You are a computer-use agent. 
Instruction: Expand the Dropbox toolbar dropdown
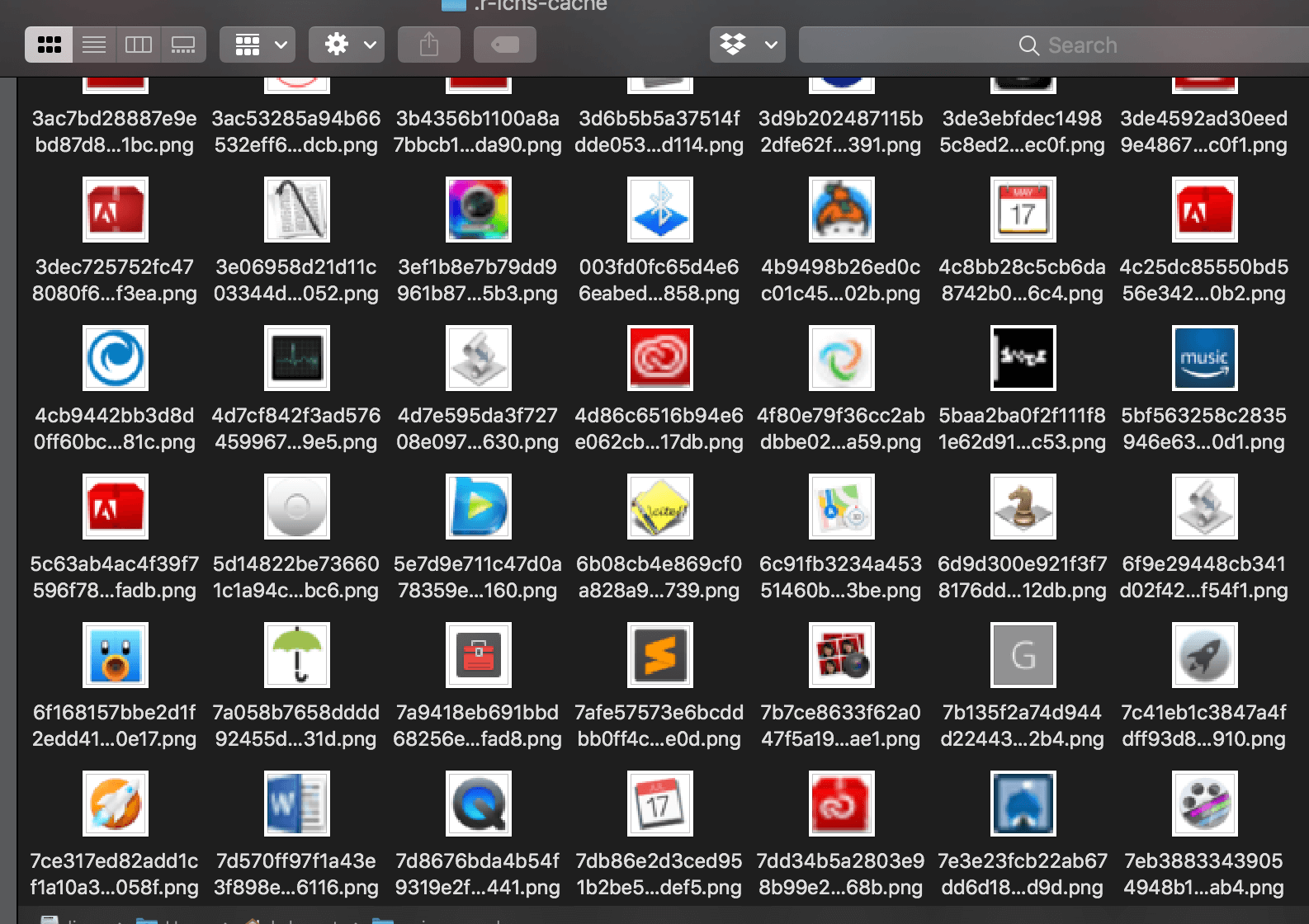pyautogui.click(x=747, y=45)
